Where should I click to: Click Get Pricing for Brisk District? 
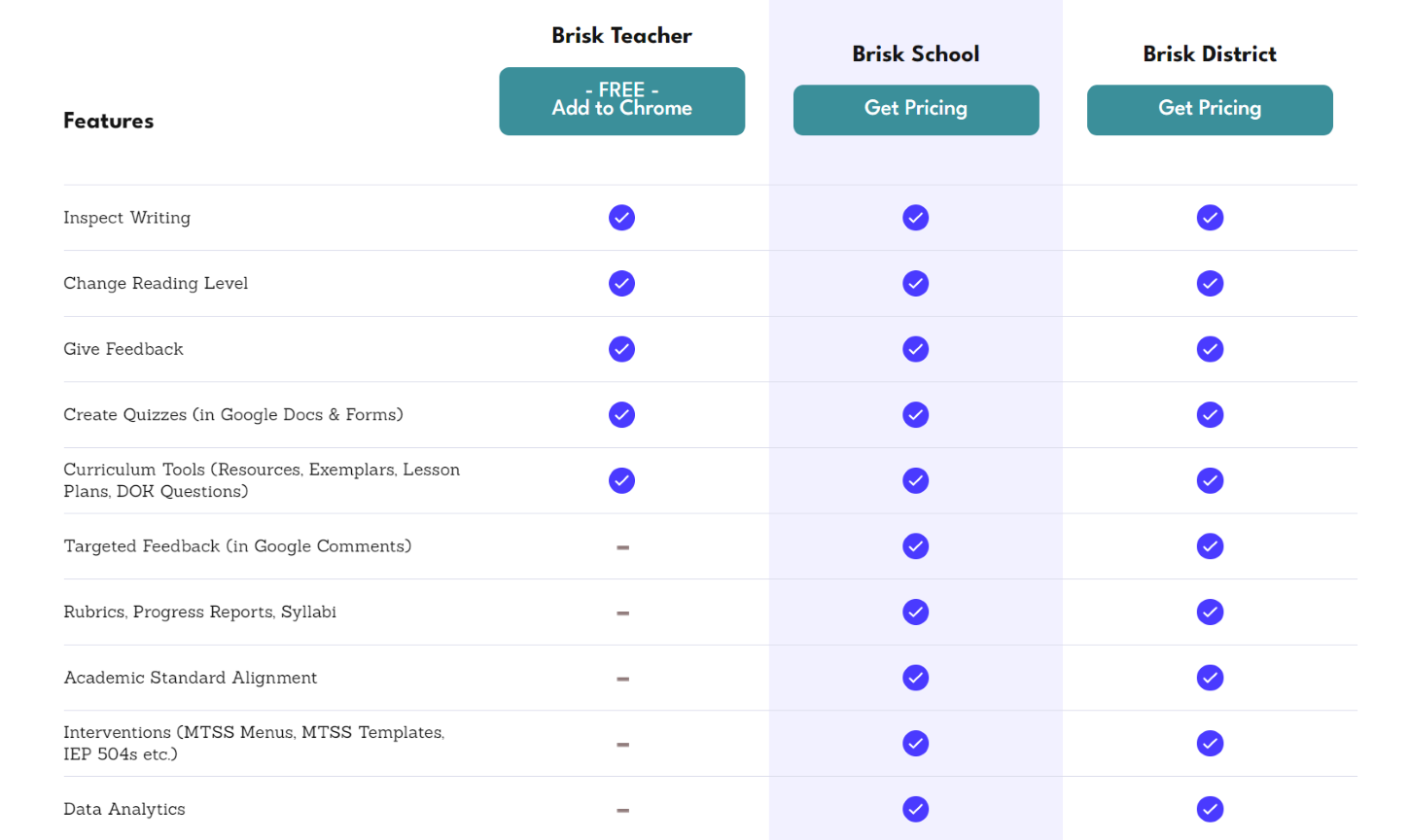[1210, 110]
